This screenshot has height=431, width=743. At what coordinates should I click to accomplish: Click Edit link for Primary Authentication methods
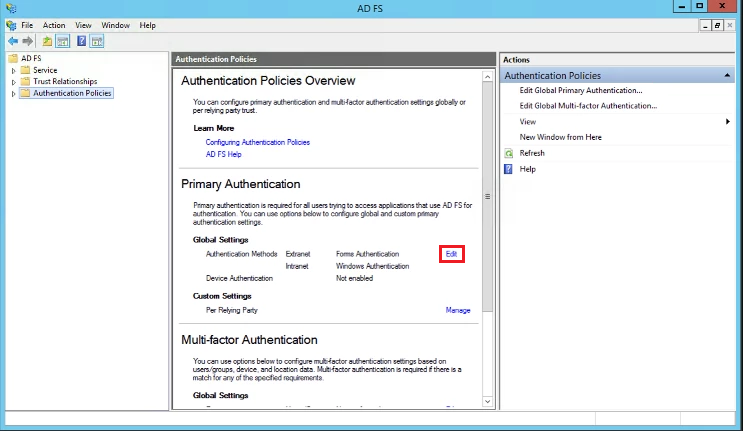coord(451,254)
